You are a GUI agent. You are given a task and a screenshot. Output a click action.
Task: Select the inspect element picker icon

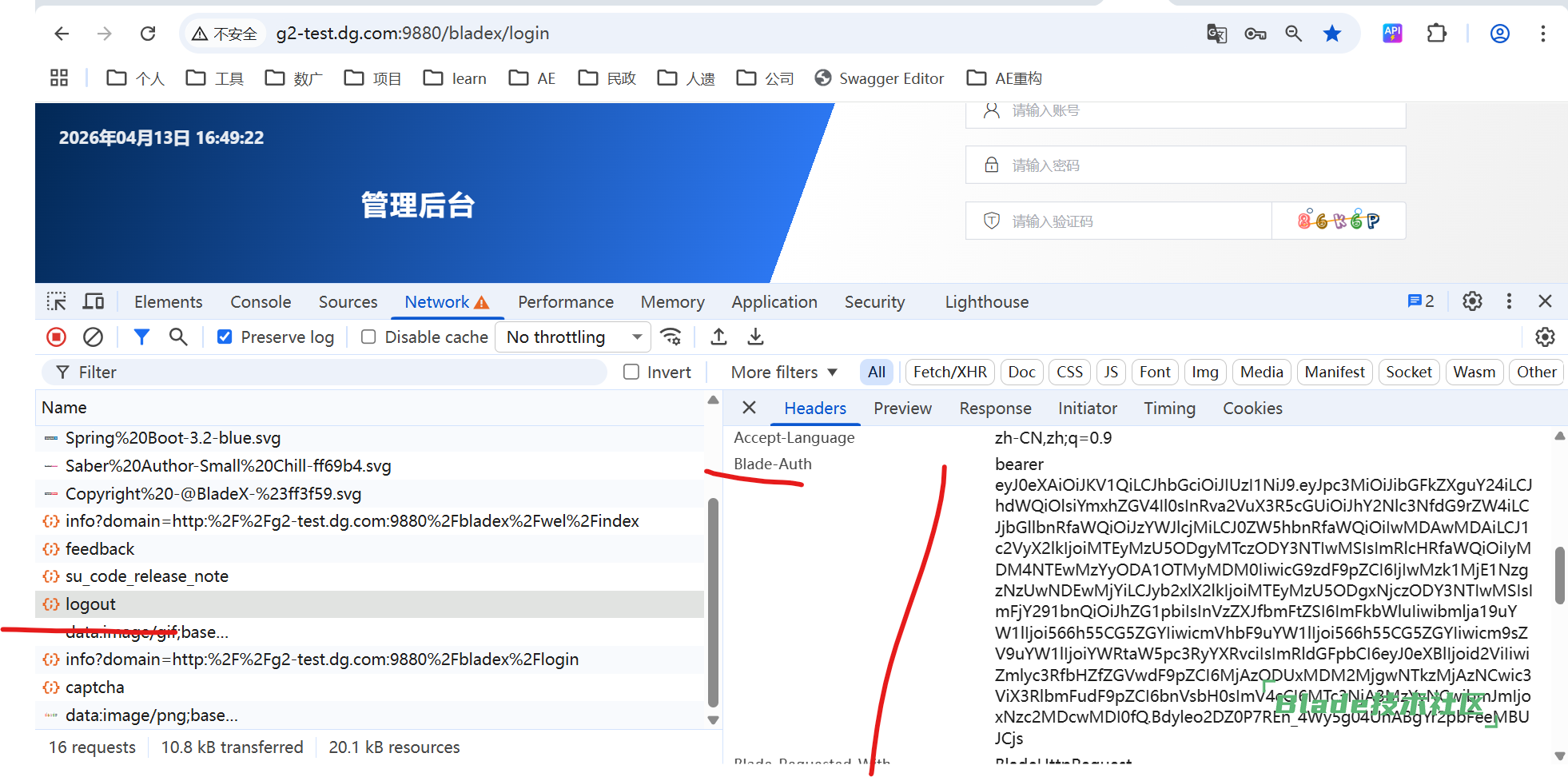(57, 302)
